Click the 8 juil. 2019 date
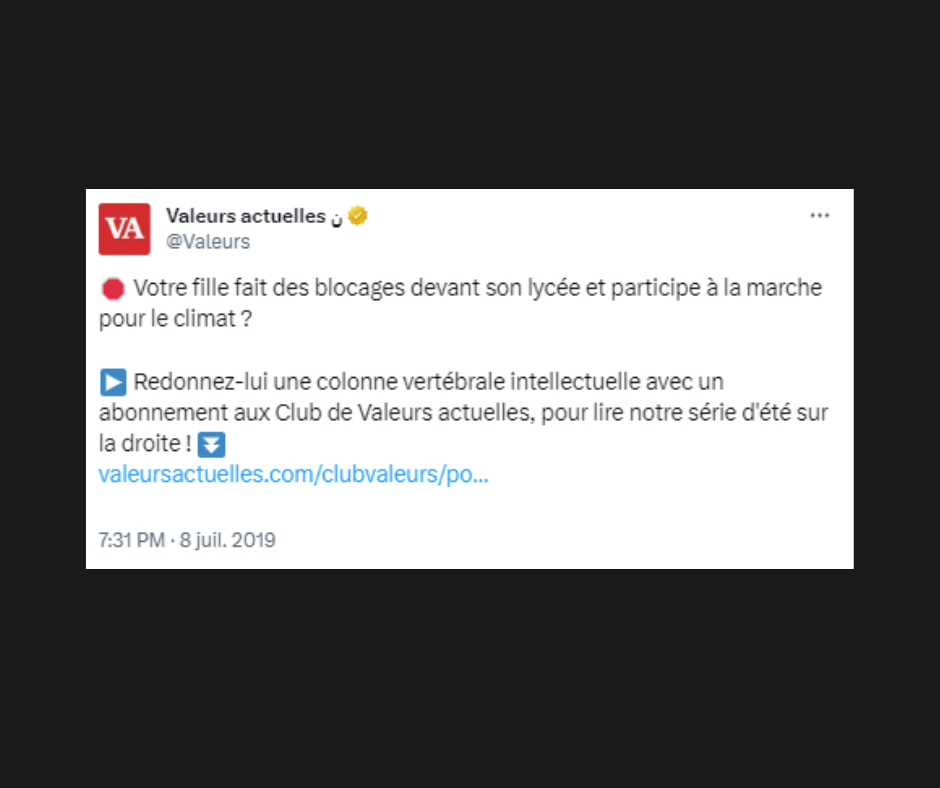Image resolution: width=940 pixels, height=788 pixels. point(228,540)
